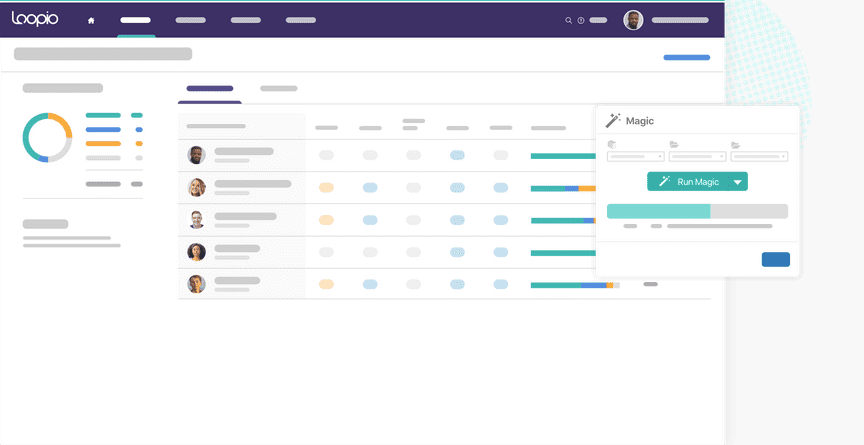Click the Magic panel progress bar

[698, 211]
